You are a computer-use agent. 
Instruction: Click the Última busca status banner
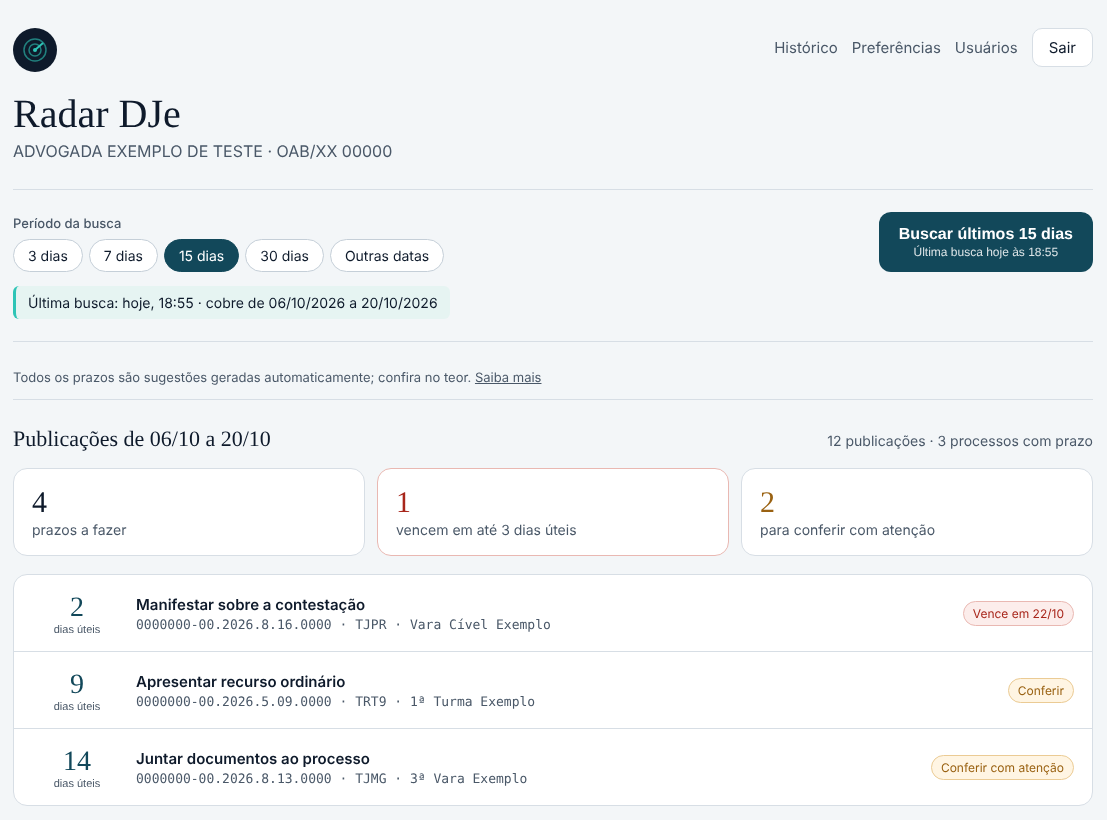click(232, 303)
